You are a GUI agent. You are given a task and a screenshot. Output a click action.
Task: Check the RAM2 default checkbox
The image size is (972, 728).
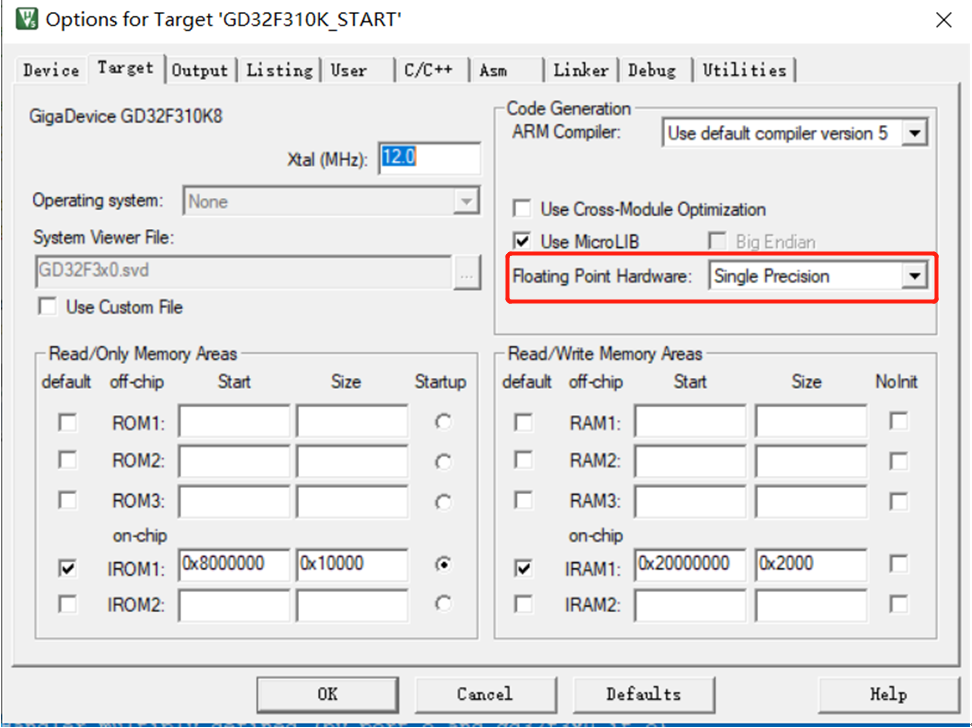(x=524, y=460)
